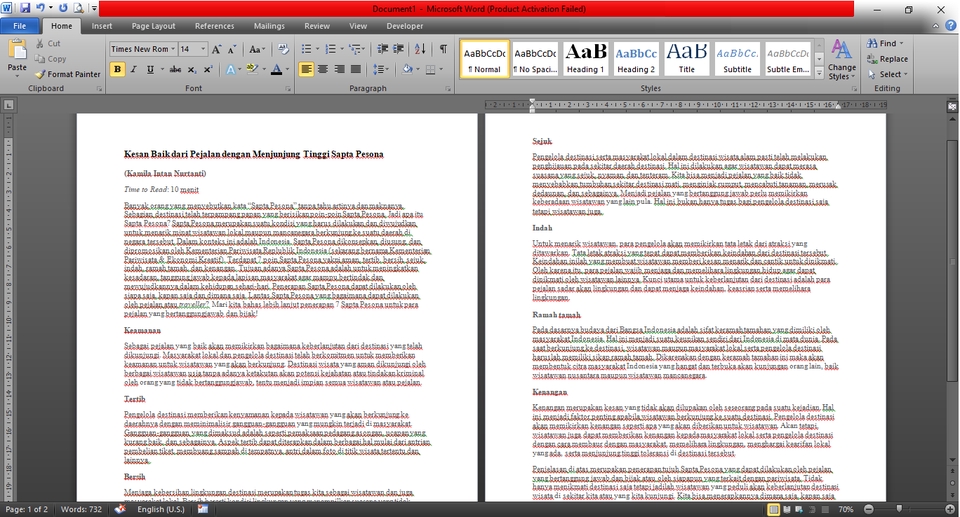Viewport: 960px width, 517px height.
Task: Apply the text highlight color
Action: click(251, 69)
